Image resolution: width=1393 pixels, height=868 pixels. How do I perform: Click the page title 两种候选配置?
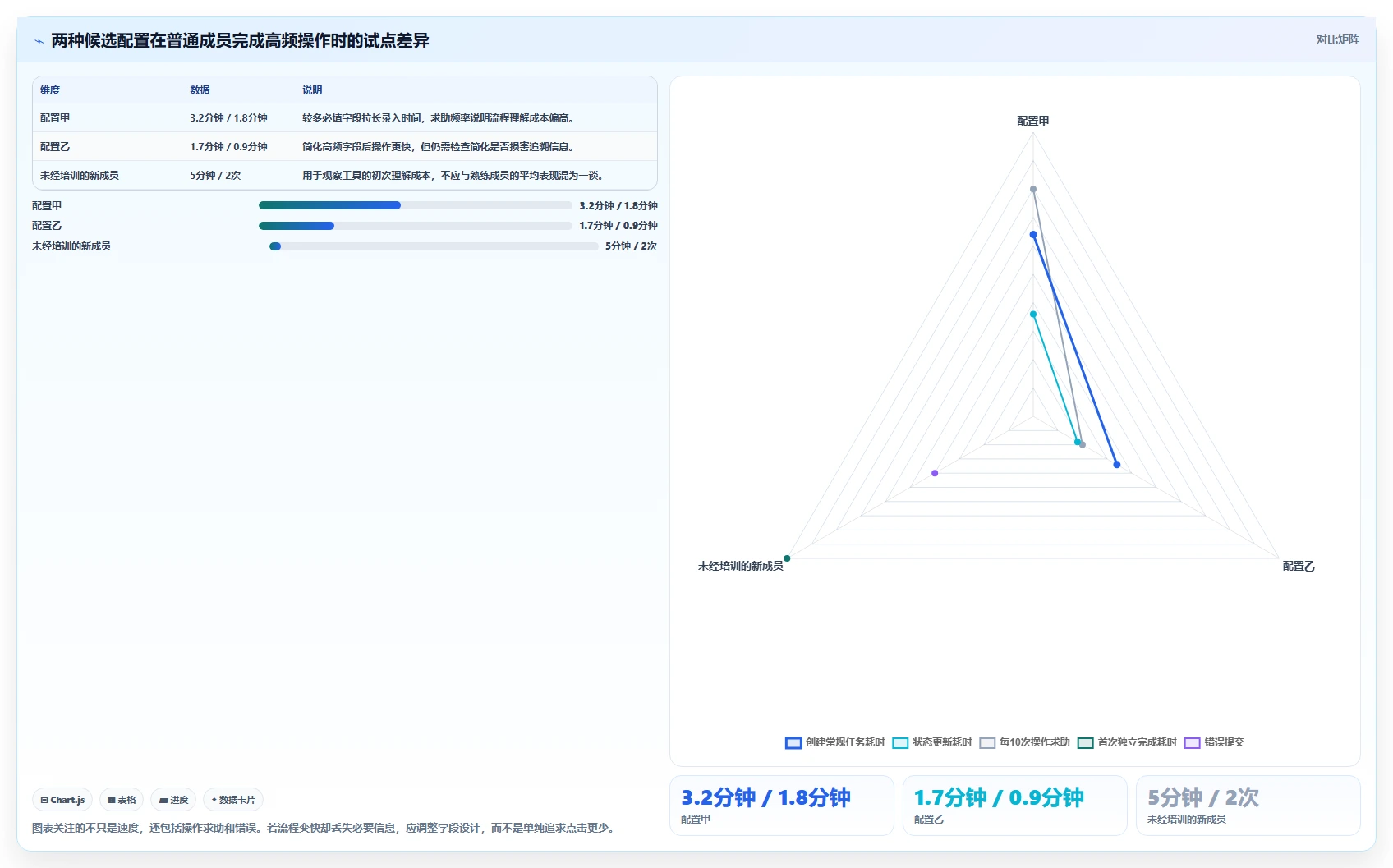coord(240,40)
